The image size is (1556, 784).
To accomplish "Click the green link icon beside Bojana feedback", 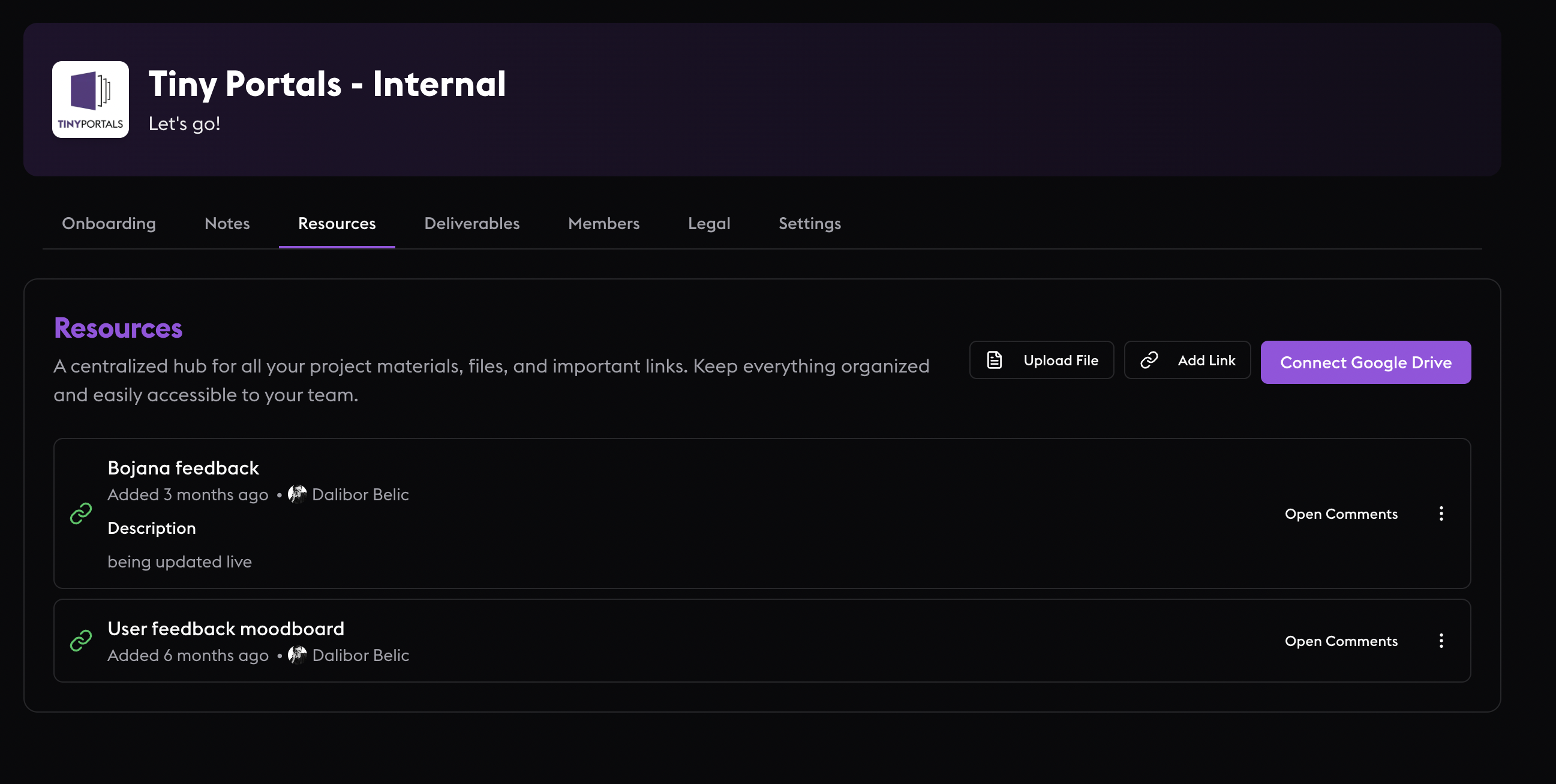I will point(82,513).
